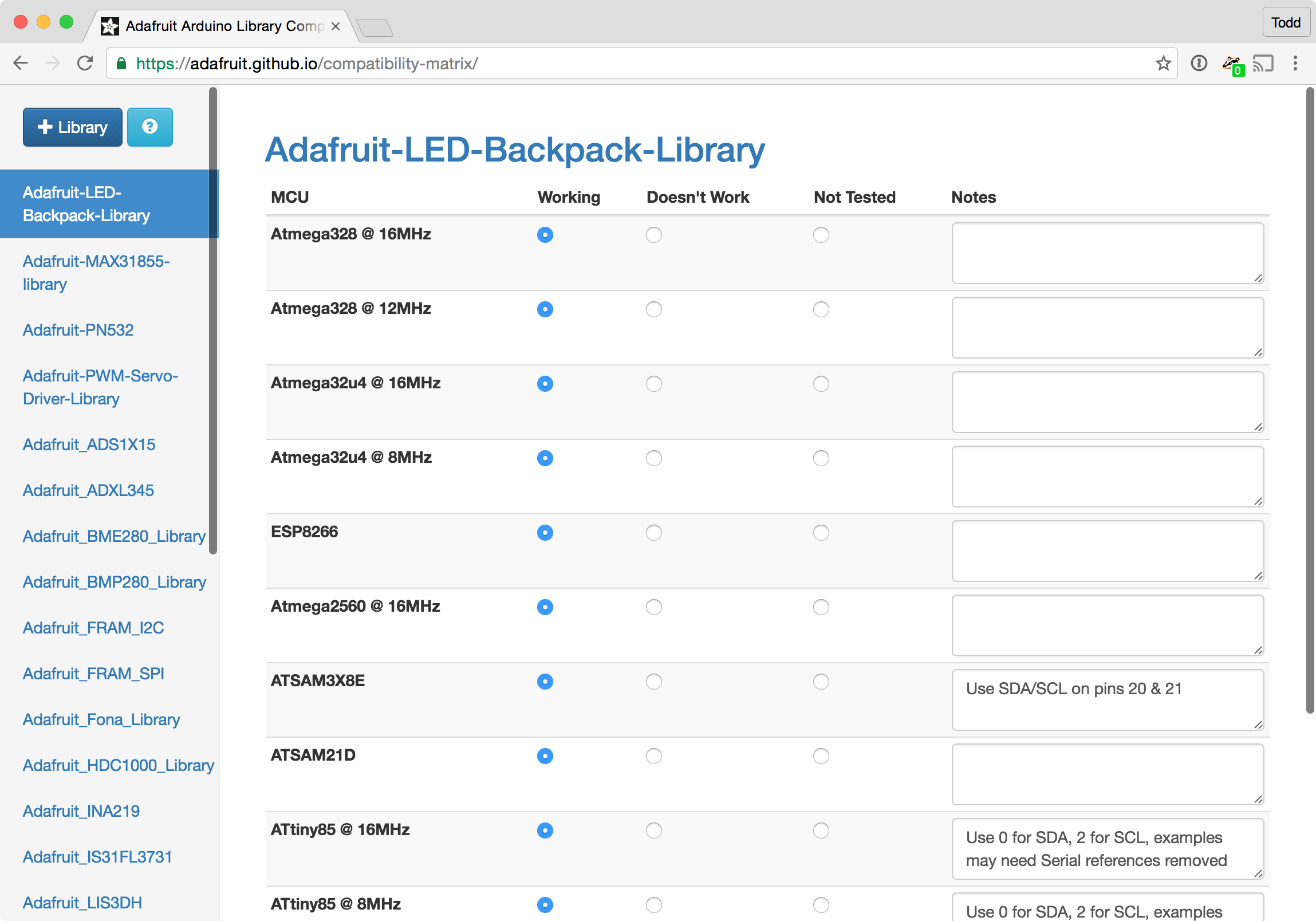
Task: Select Working for ATSAM3X8E
Action: (x=545, y=682)
